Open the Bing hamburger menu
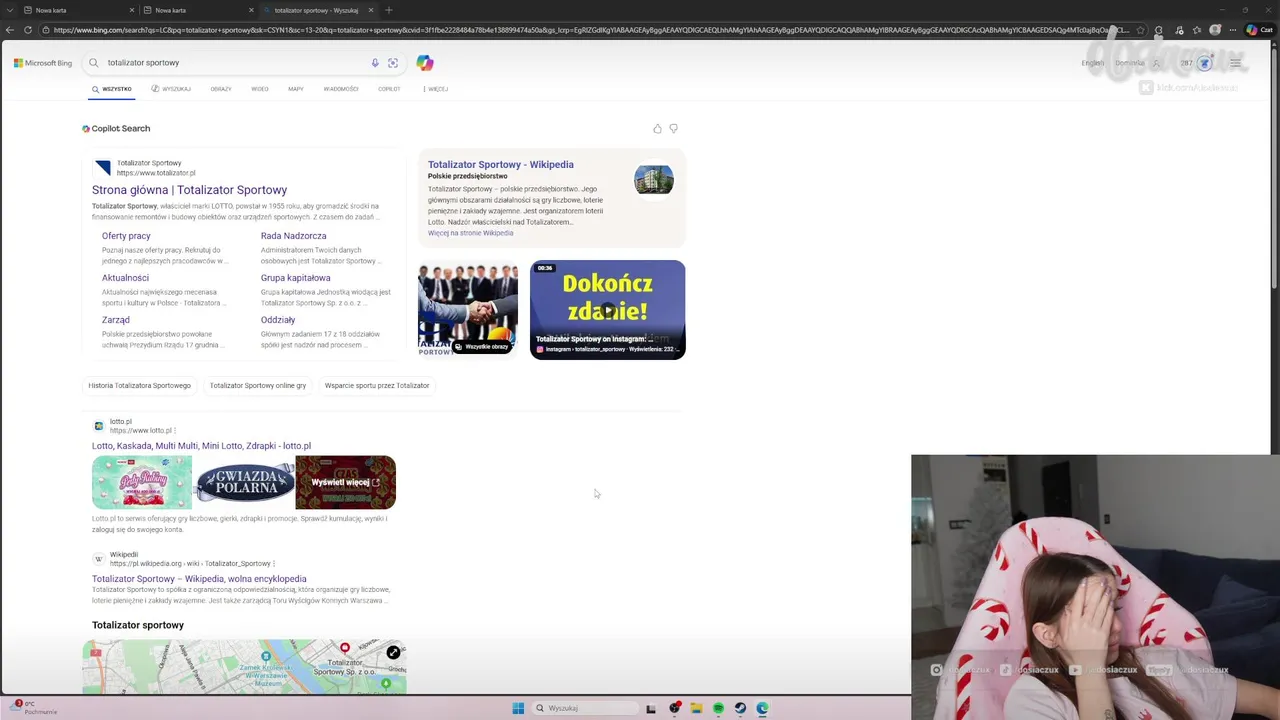1280x720 pixels. click(1236, 63)
